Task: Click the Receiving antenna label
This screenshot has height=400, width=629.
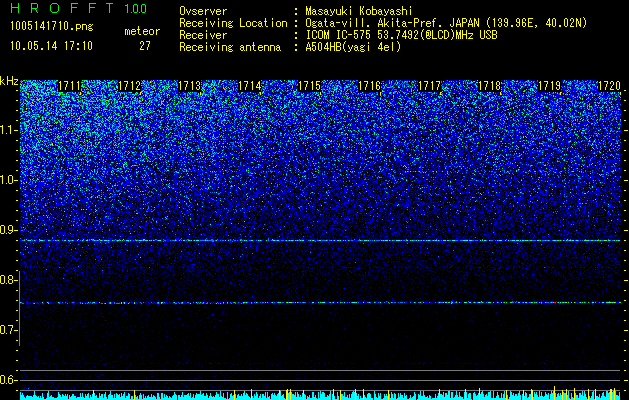Action: [x=230, y=47]
